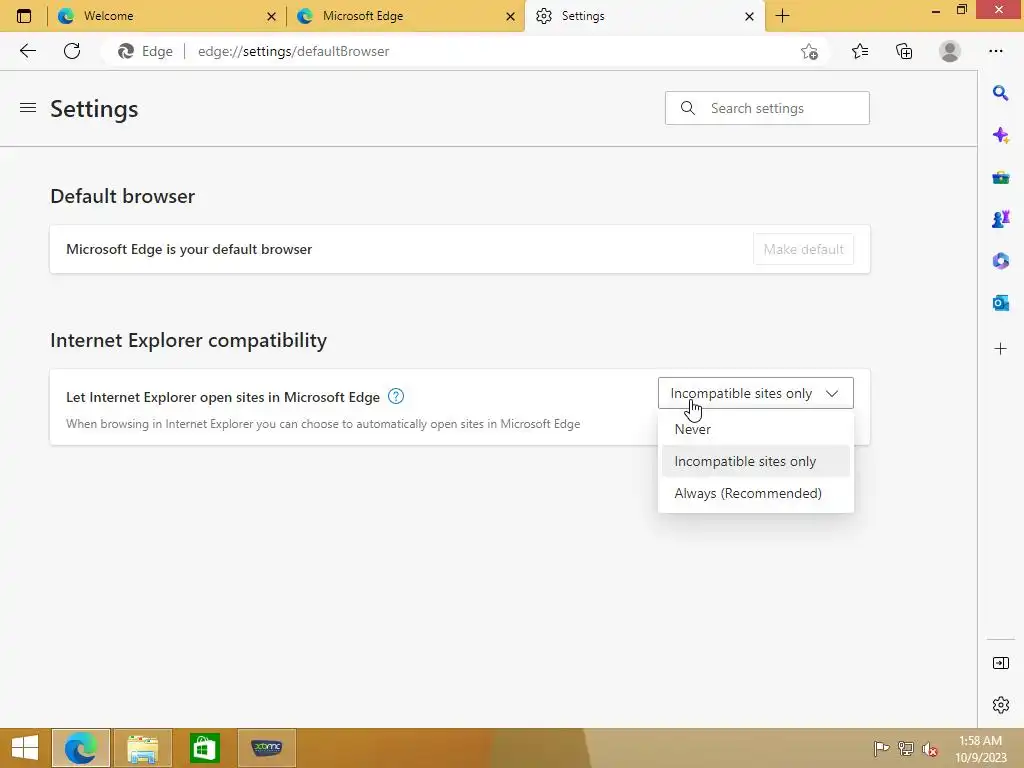This screenshot has width=1024, height=768.
Task: Close the Welcome tab
Action: [x=272, y=16]
